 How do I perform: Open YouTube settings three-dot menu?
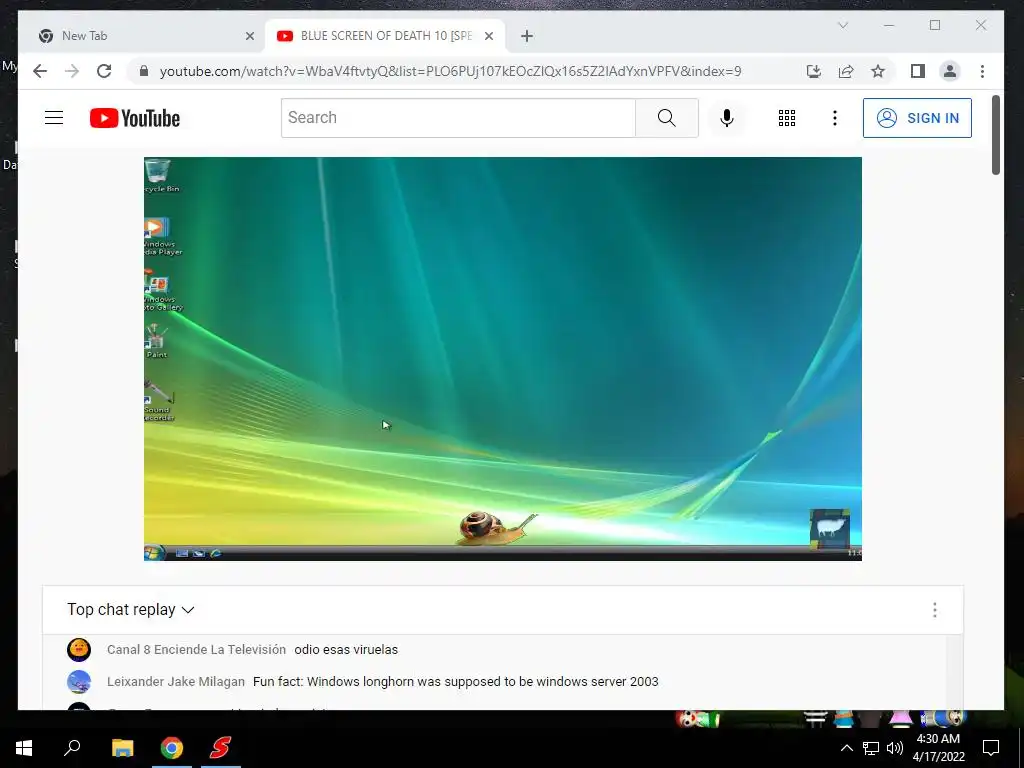click(835, 118)
